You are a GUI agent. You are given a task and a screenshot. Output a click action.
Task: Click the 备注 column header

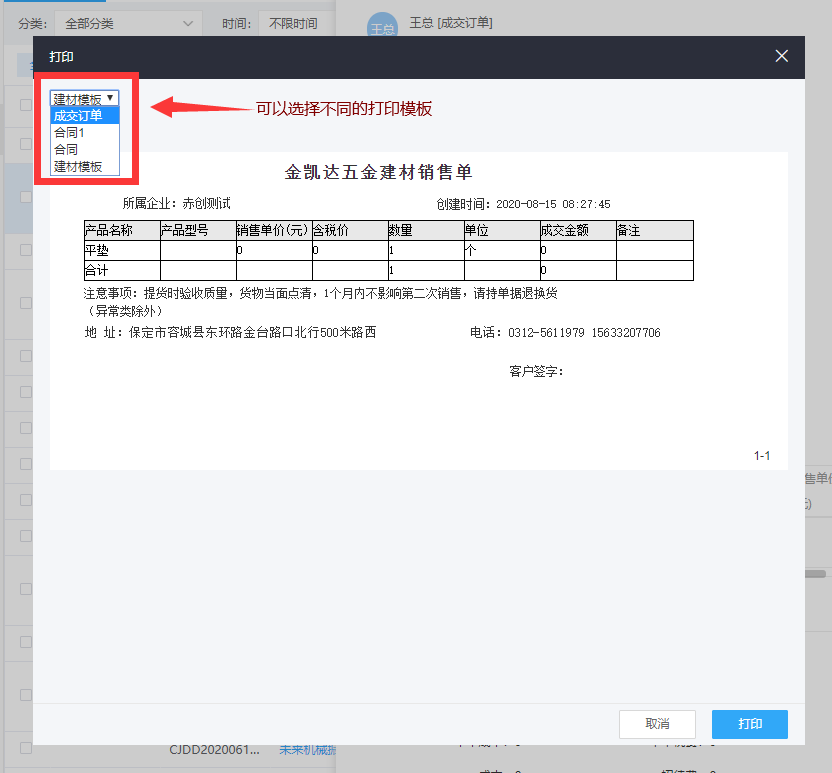pos(655,230)
